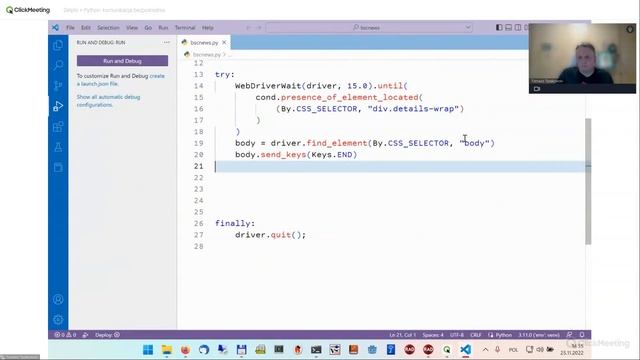The width and height of the screenshot is (640, 360).
Task: Open Source Control view in activity bar
Action: tap(58, 86)
